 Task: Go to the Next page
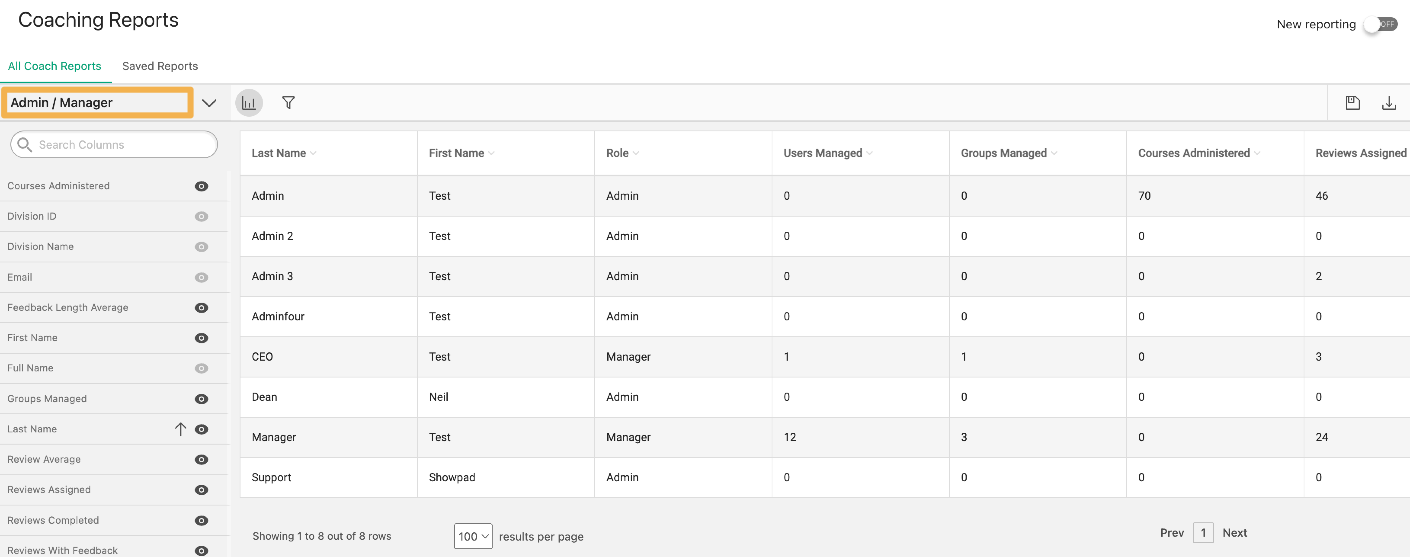click(1235, 533)
